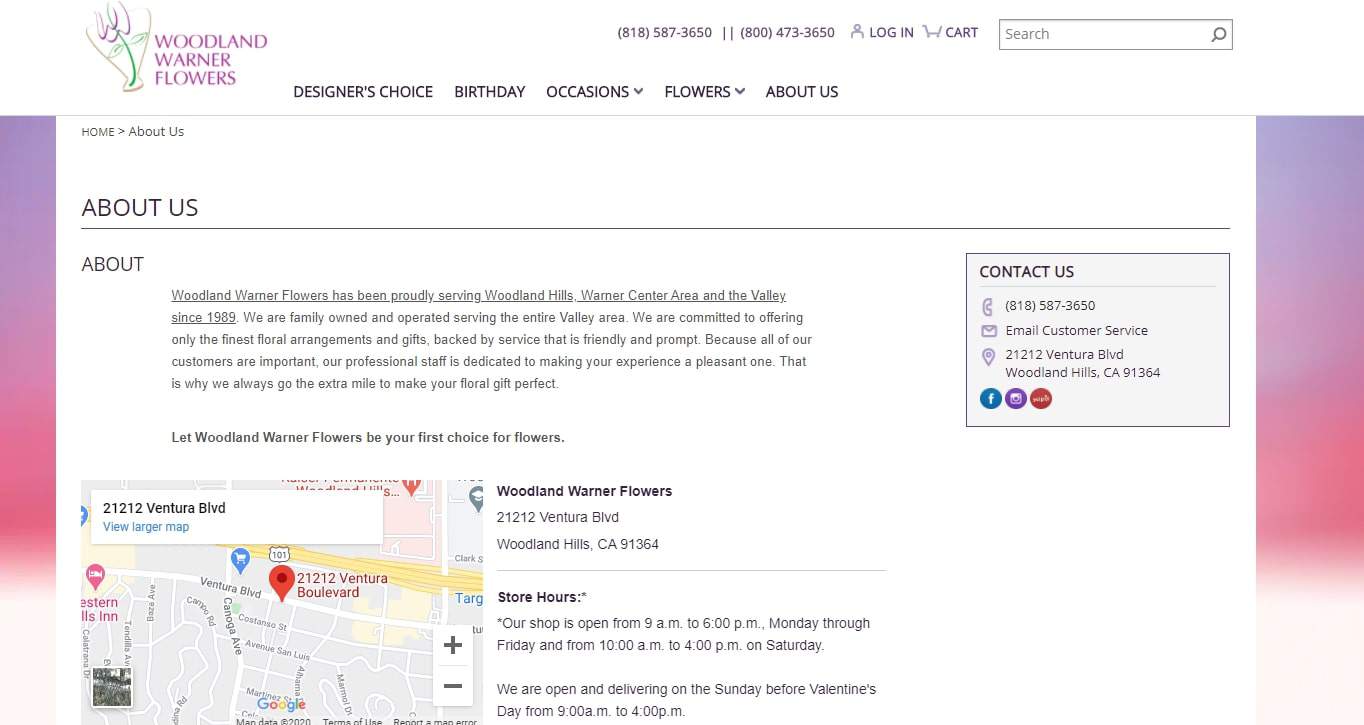Click the CONTACT US box heading
Viewport: 1364px width, 725px height.
1027,272
